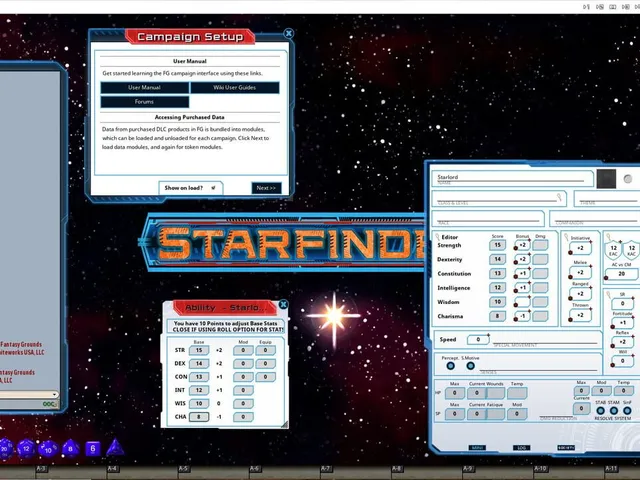Roll the Thrown attack +2 box

coord(580,315)
